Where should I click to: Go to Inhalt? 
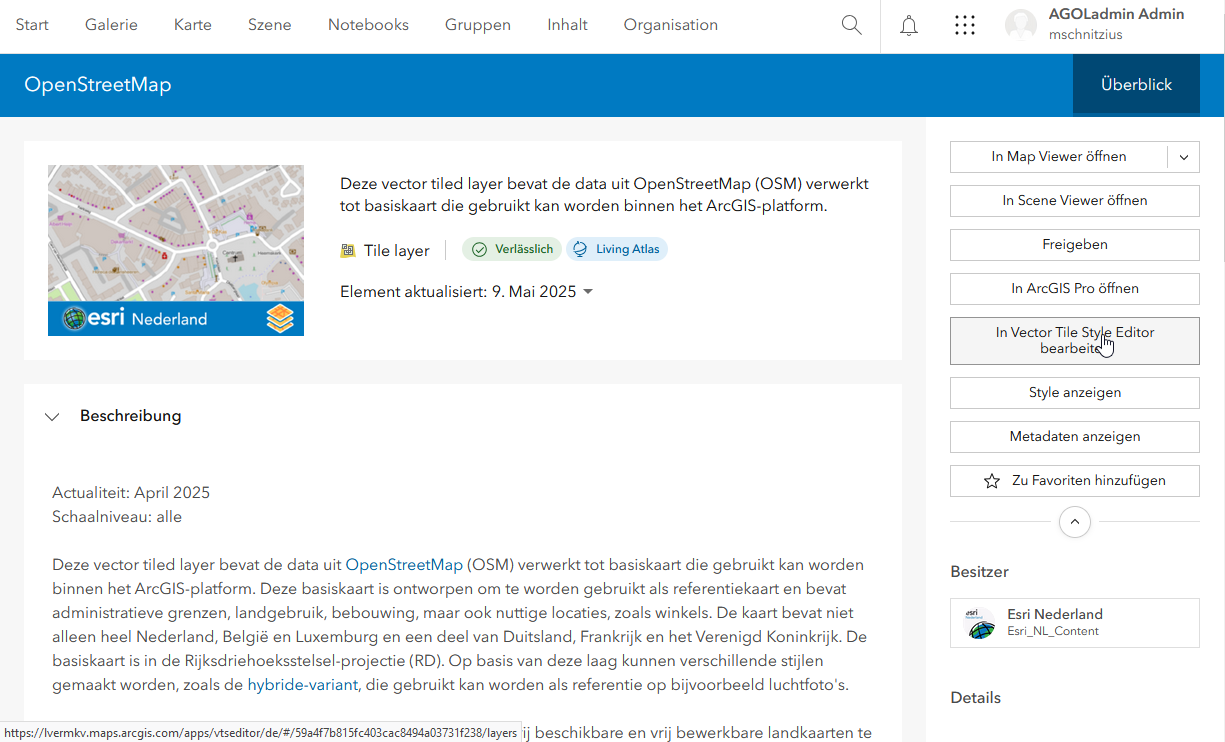pos(568,25)
